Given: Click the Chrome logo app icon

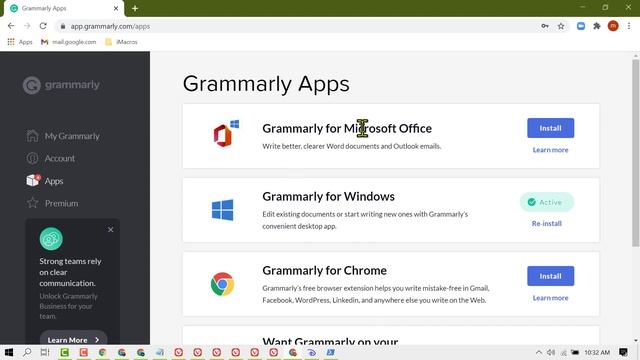Looking at the screenshot, I should (222, 284).
